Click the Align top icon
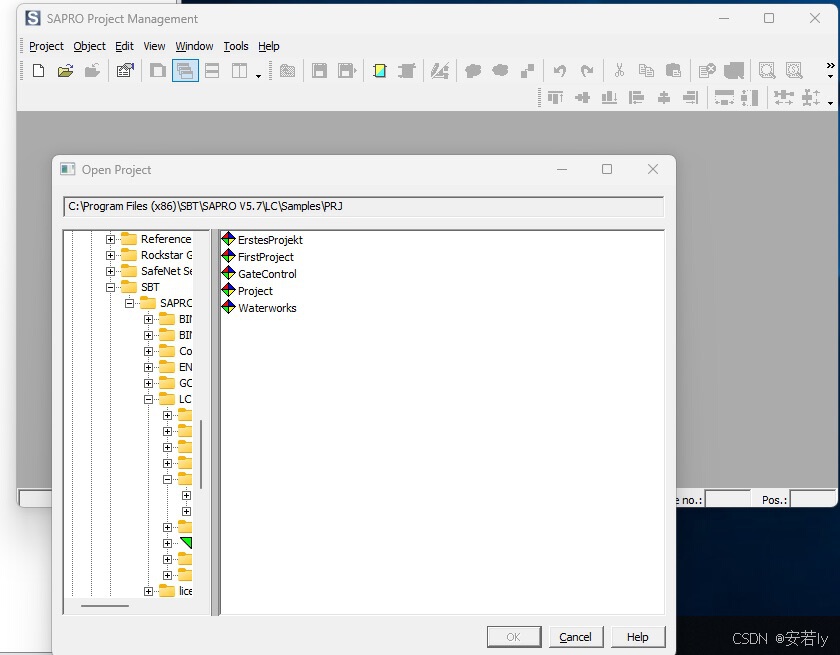 point(555,97)
